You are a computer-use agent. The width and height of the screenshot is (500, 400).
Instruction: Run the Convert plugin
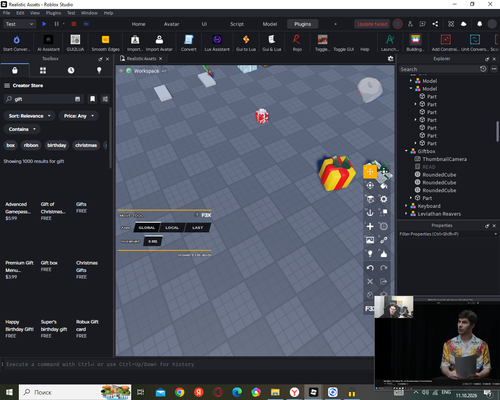[189, 43]
